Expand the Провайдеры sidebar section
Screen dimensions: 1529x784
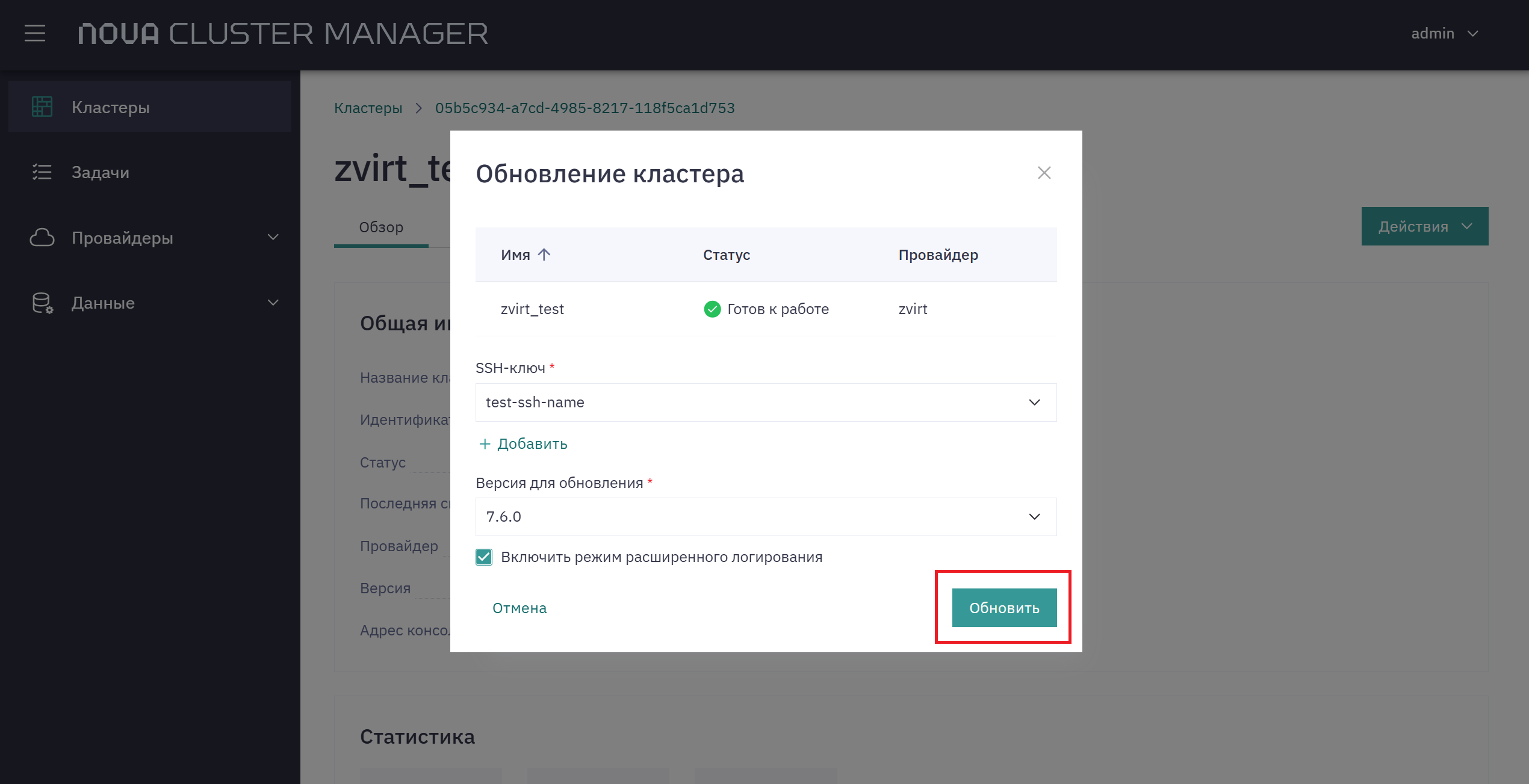pos(273,238)
